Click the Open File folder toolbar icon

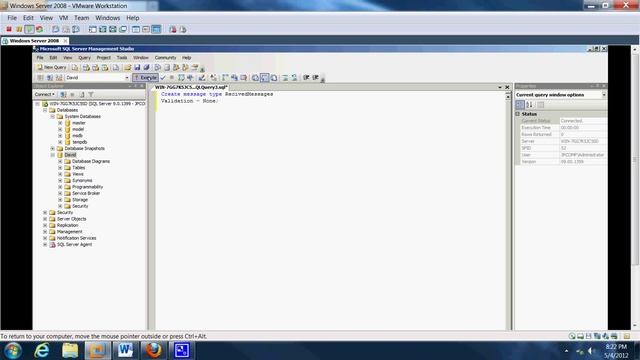(x=127, y=67)
